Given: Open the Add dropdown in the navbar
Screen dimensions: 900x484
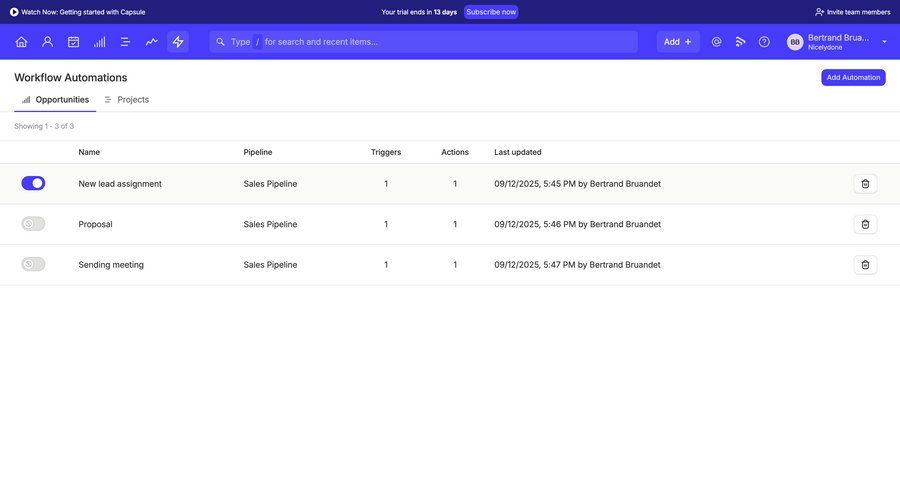Looking at the screenshot, I should [x=677, y=42].
